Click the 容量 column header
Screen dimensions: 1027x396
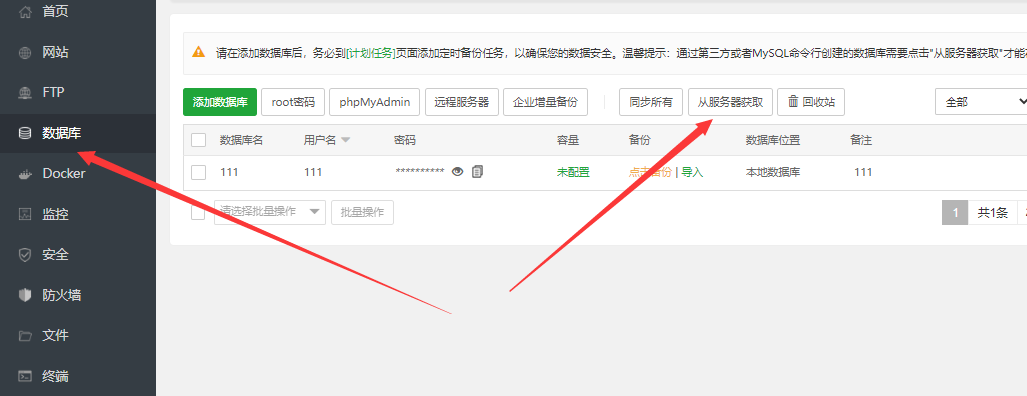pyautogui.click(x=568, y=140)
